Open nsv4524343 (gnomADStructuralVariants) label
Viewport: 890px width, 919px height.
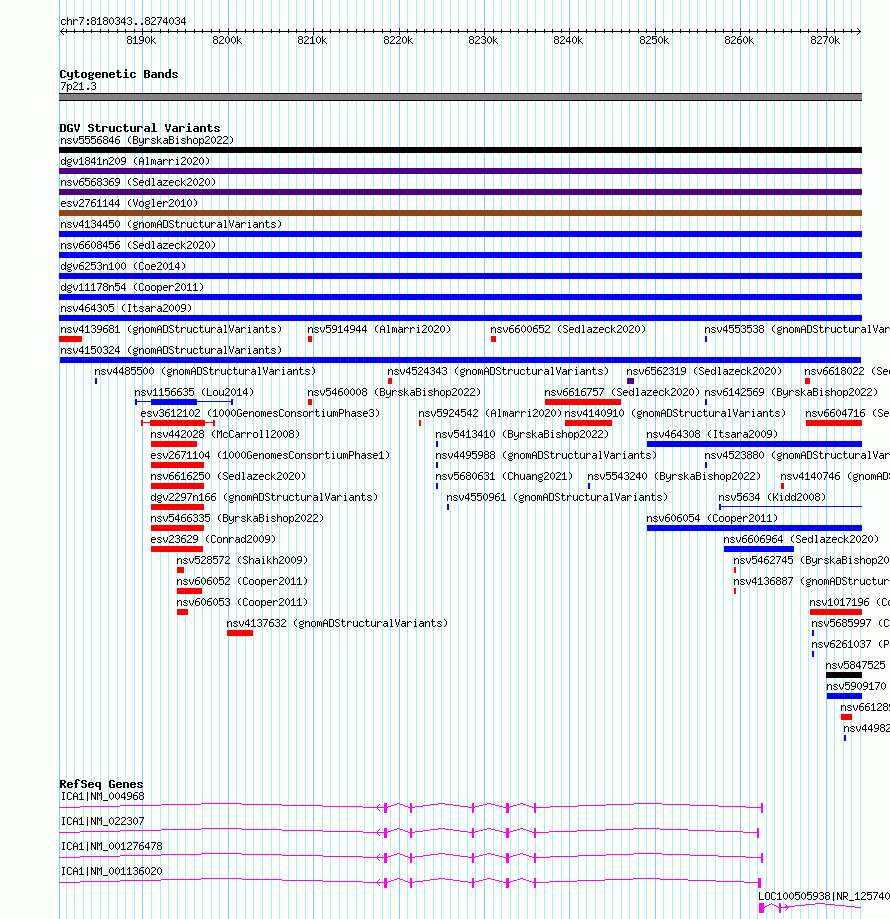(498, 372)
